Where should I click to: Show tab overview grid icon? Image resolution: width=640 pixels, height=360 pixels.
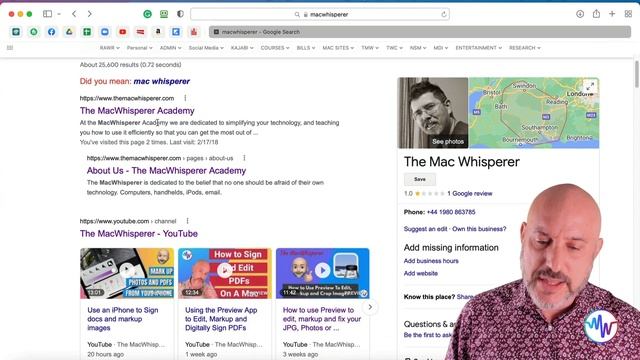point(628,14)
